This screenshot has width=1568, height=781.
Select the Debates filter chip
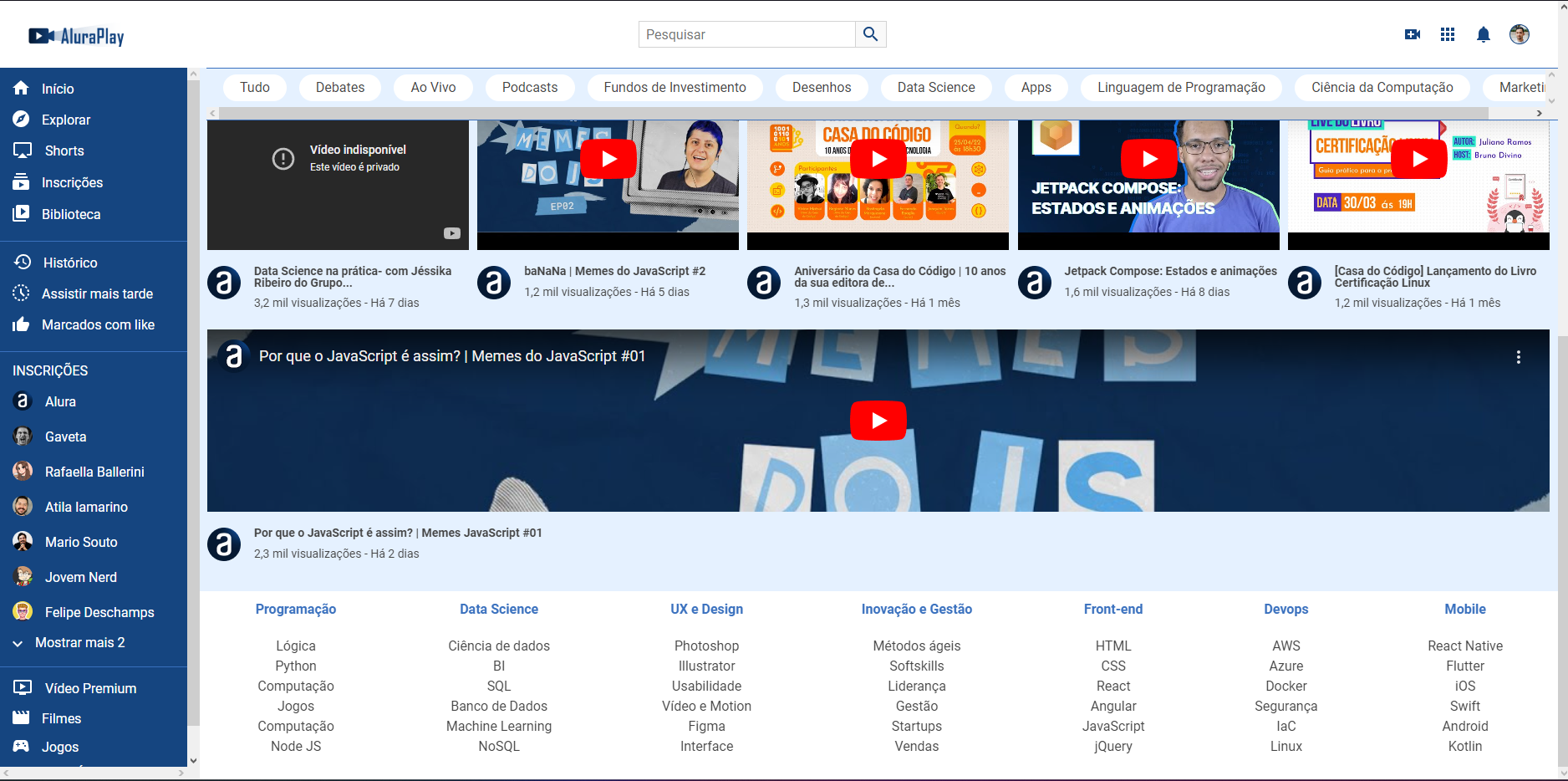[x=340, y=87]
